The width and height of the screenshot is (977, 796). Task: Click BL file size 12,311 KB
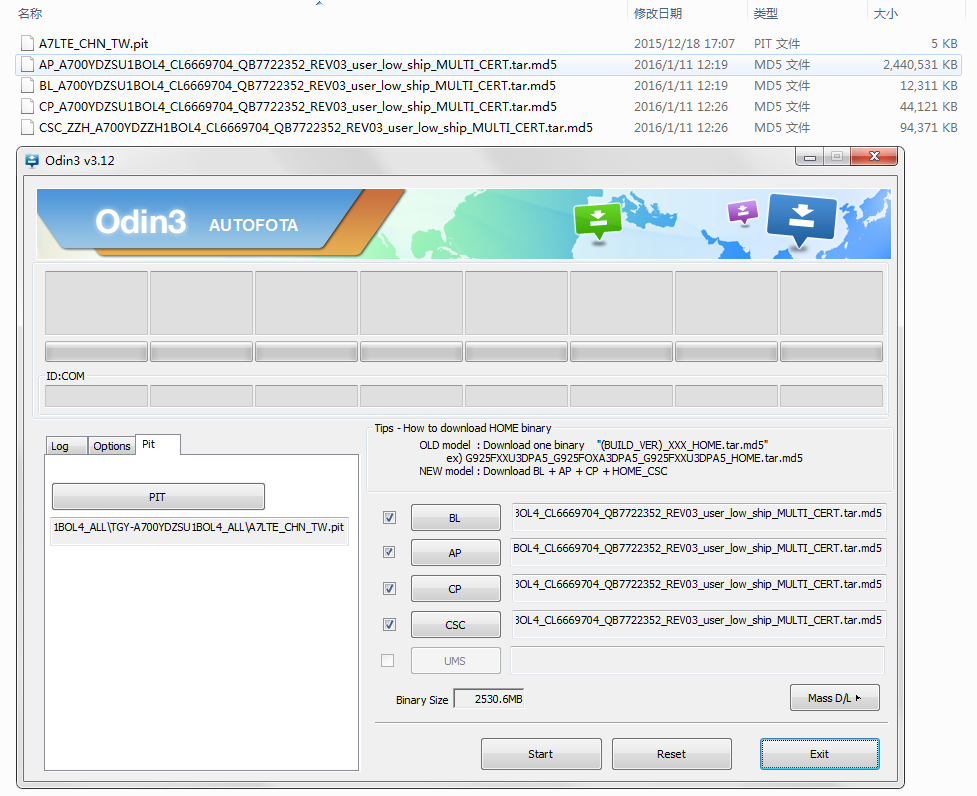tap(928, 86)
